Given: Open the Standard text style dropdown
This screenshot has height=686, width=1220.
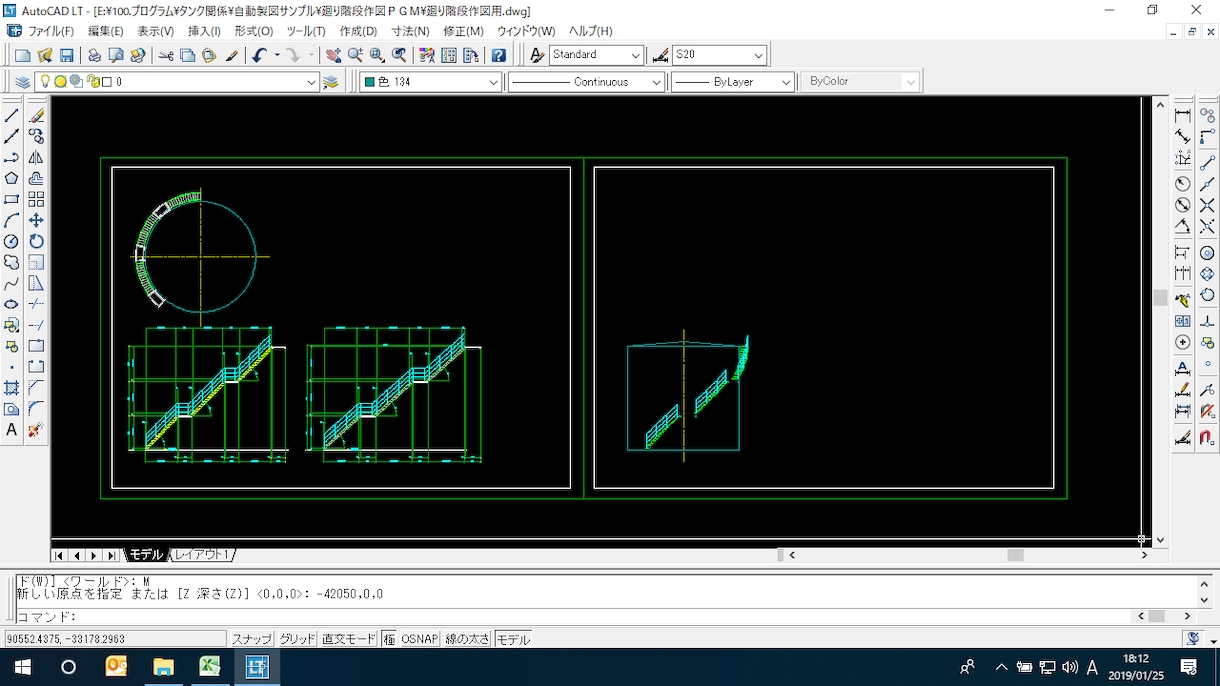Looking at the screenshot, I should click(596, 55).
